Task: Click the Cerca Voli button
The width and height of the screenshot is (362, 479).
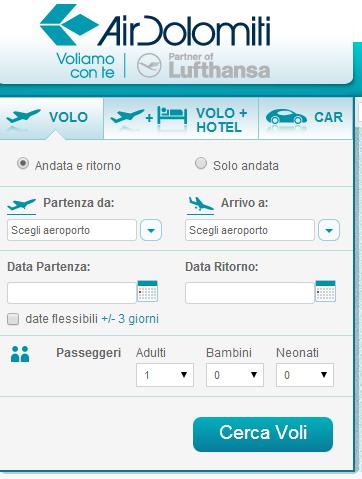Action: pos(263,434)
